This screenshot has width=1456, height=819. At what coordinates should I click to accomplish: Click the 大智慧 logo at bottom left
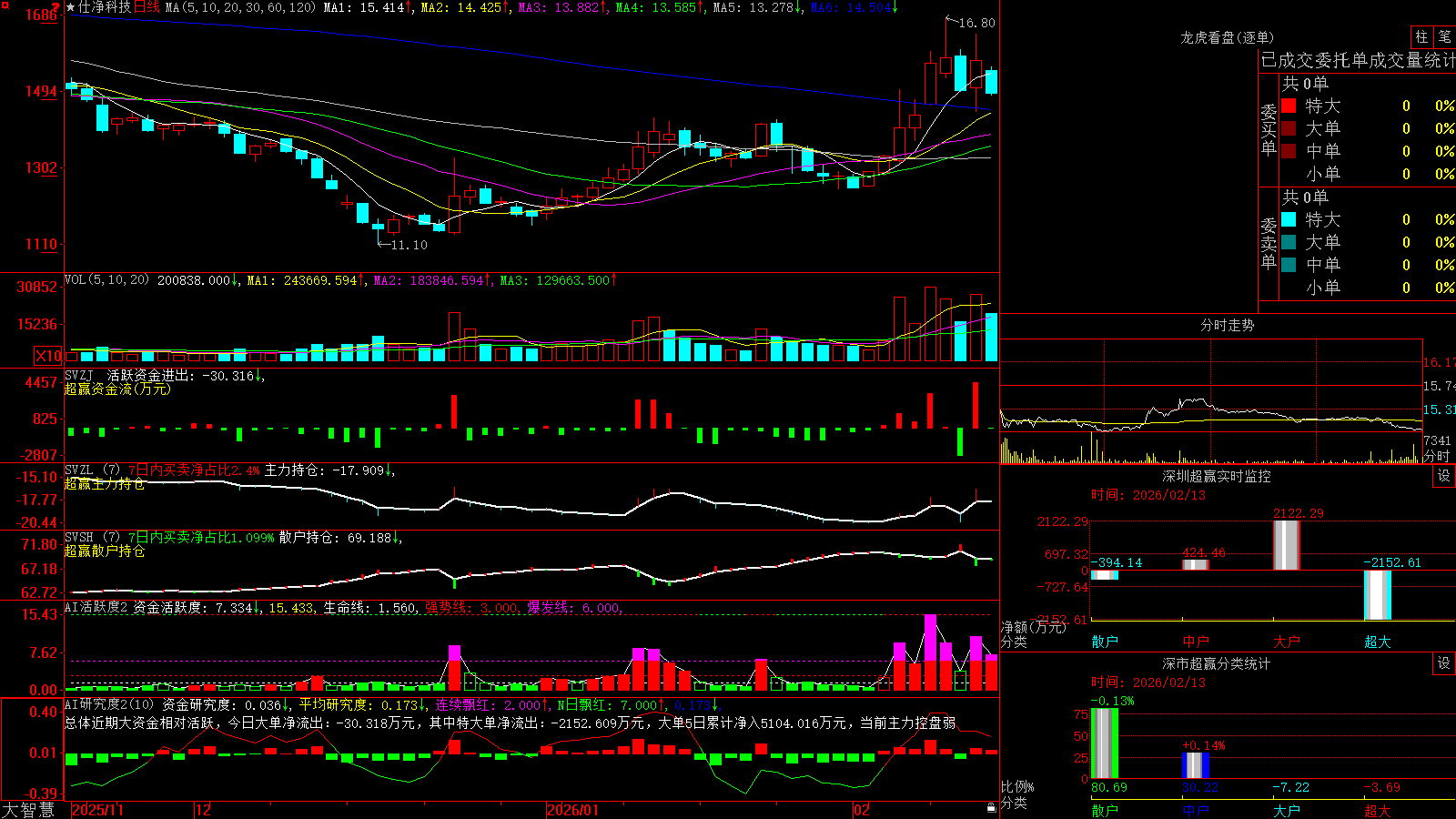[27, 810]
